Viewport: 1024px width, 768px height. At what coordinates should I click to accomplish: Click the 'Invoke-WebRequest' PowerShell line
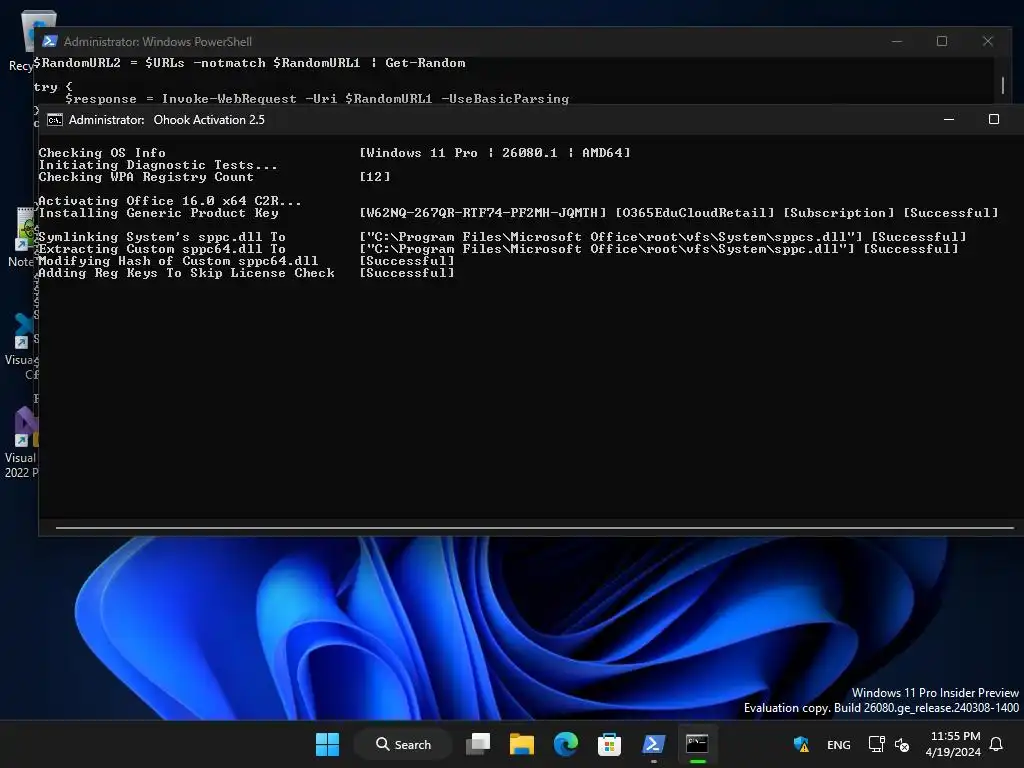point(317,99)
